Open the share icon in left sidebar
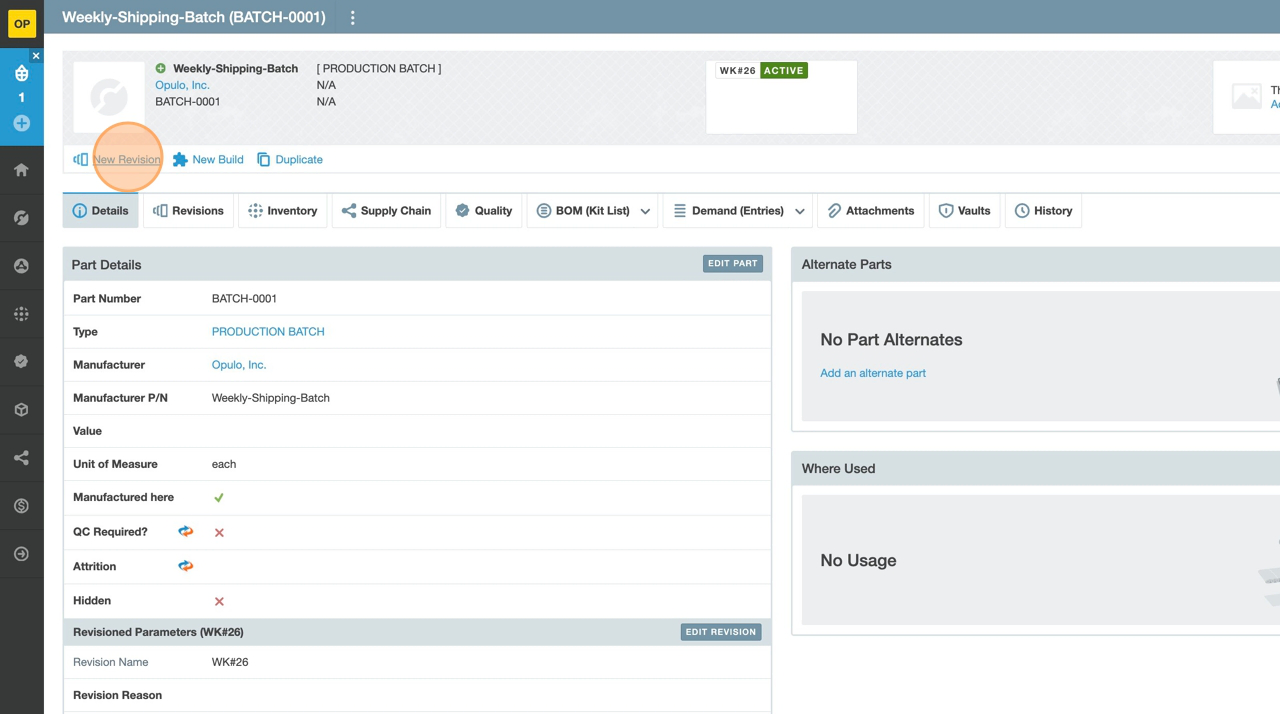This screenshot has width=1280, height=714. pyautogui.click(x=21, y=458)
